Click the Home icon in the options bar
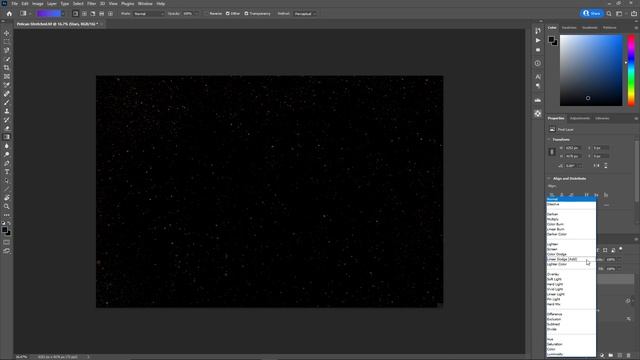Viewport: 640px width, 360px height. 9,13
